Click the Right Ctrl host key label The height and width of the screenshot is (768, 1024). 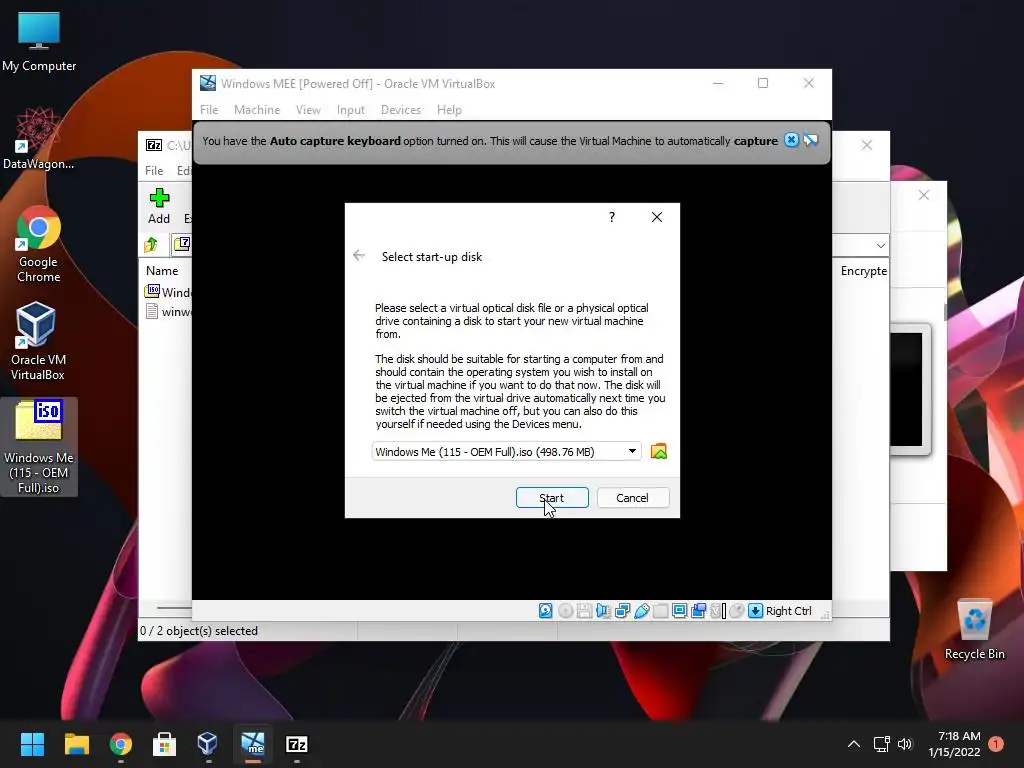pos(788,611)
